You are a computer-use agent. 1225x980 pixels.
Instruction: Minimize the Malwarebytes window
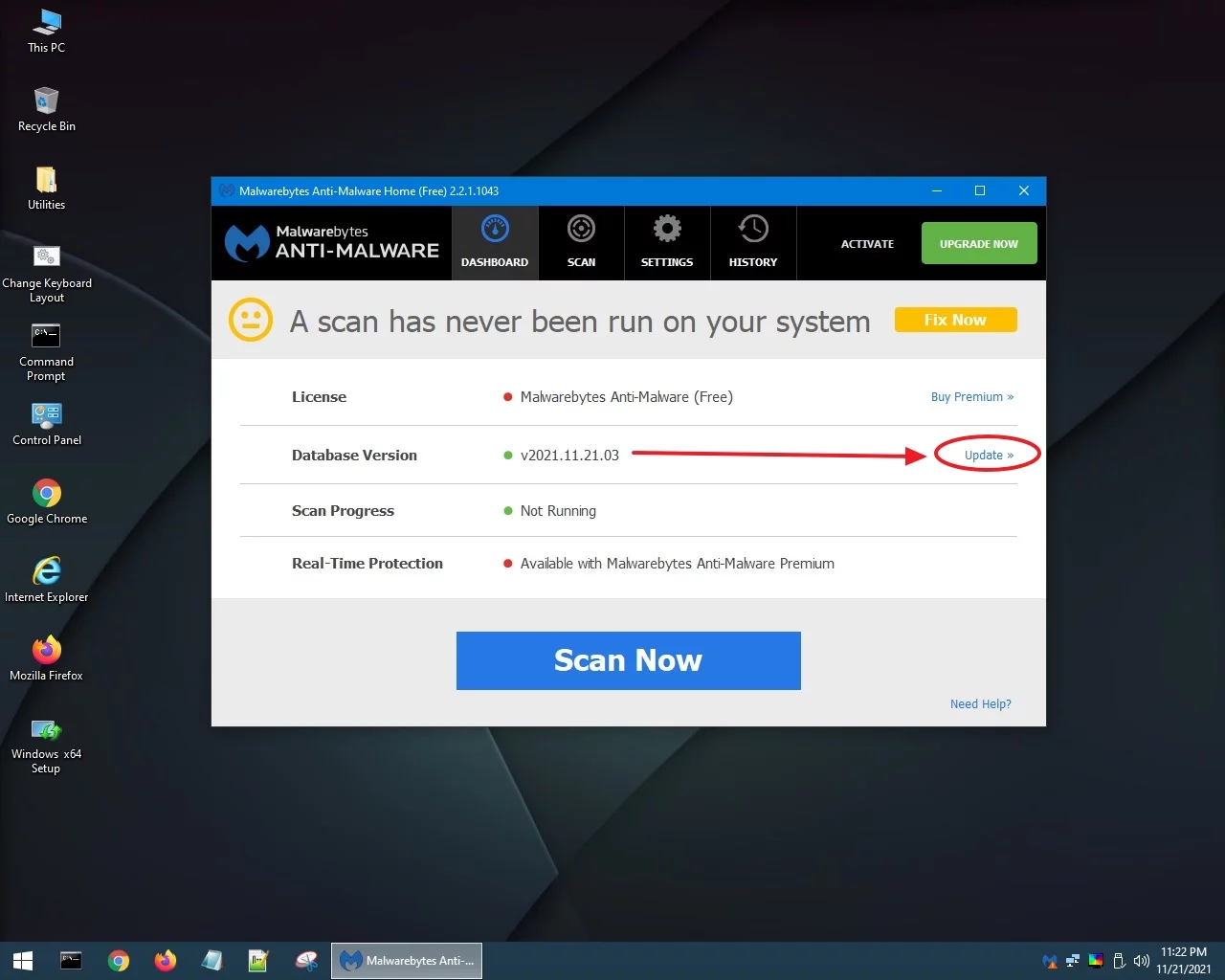coord(937,190)
